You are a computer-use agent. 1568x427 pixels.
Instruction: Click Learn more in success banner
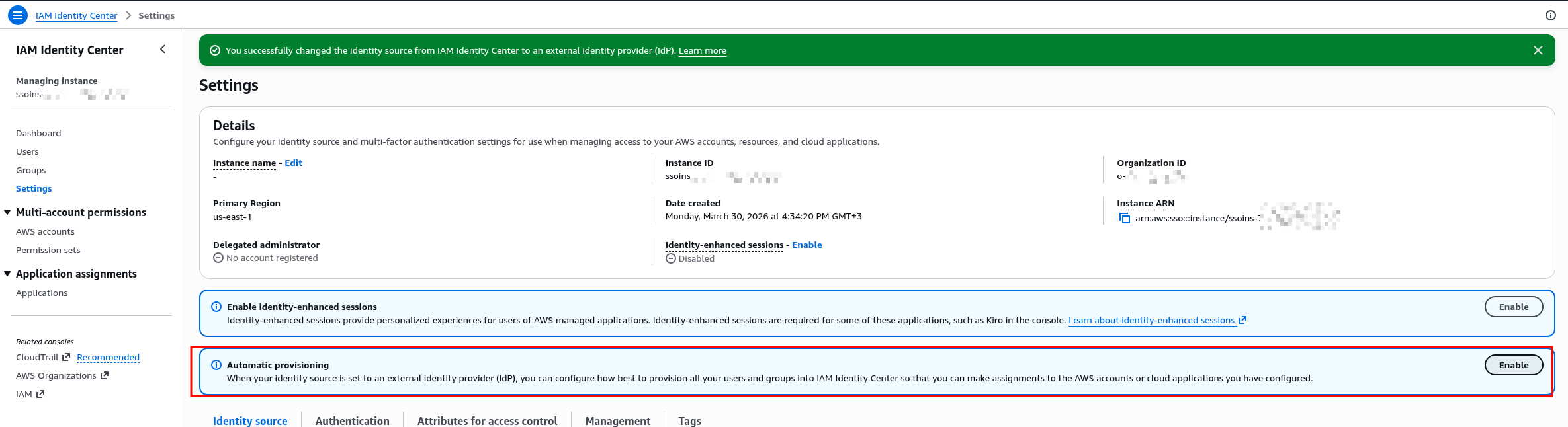[702, 51]
